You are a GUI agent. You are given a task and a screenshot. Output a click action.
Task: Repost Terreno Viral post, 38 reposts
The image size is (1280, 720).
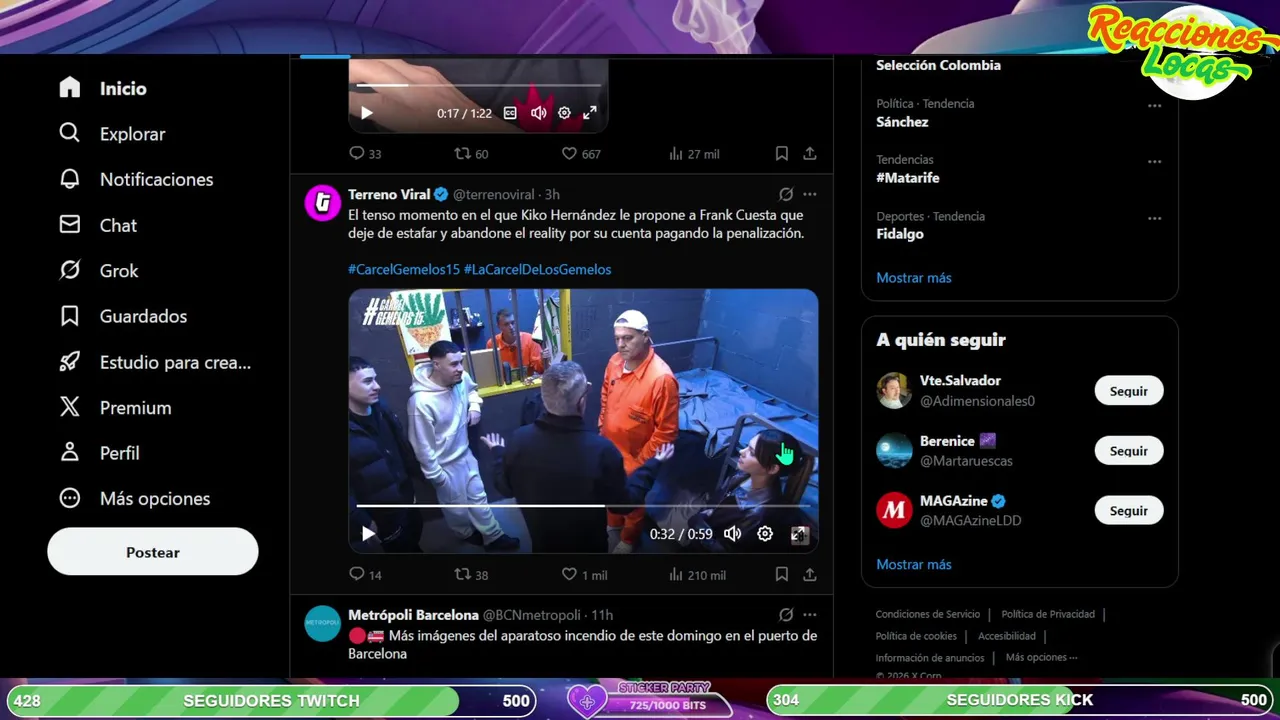471,575
